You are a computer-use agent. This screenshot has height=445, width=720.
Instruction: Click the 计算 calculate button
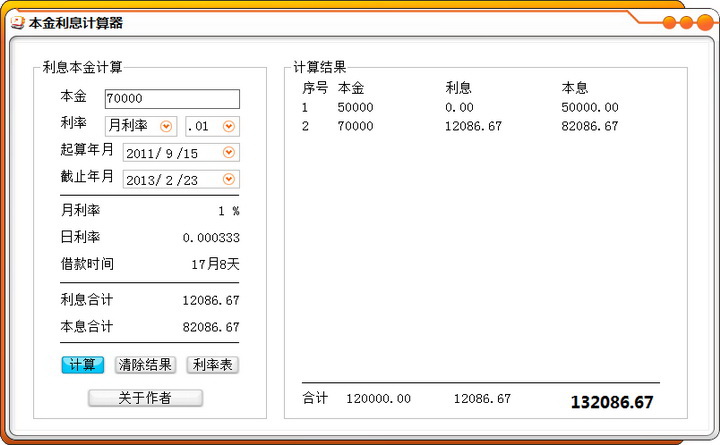tap(83, 365)
